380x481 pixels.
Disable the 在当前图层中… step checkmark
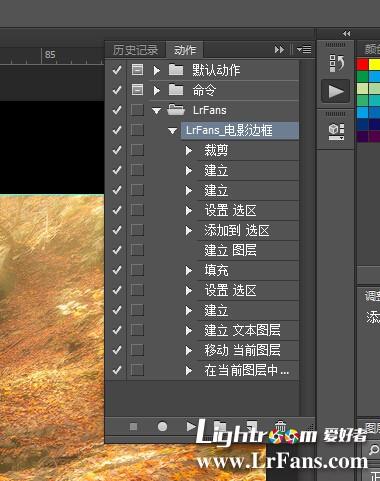(117, 370)
